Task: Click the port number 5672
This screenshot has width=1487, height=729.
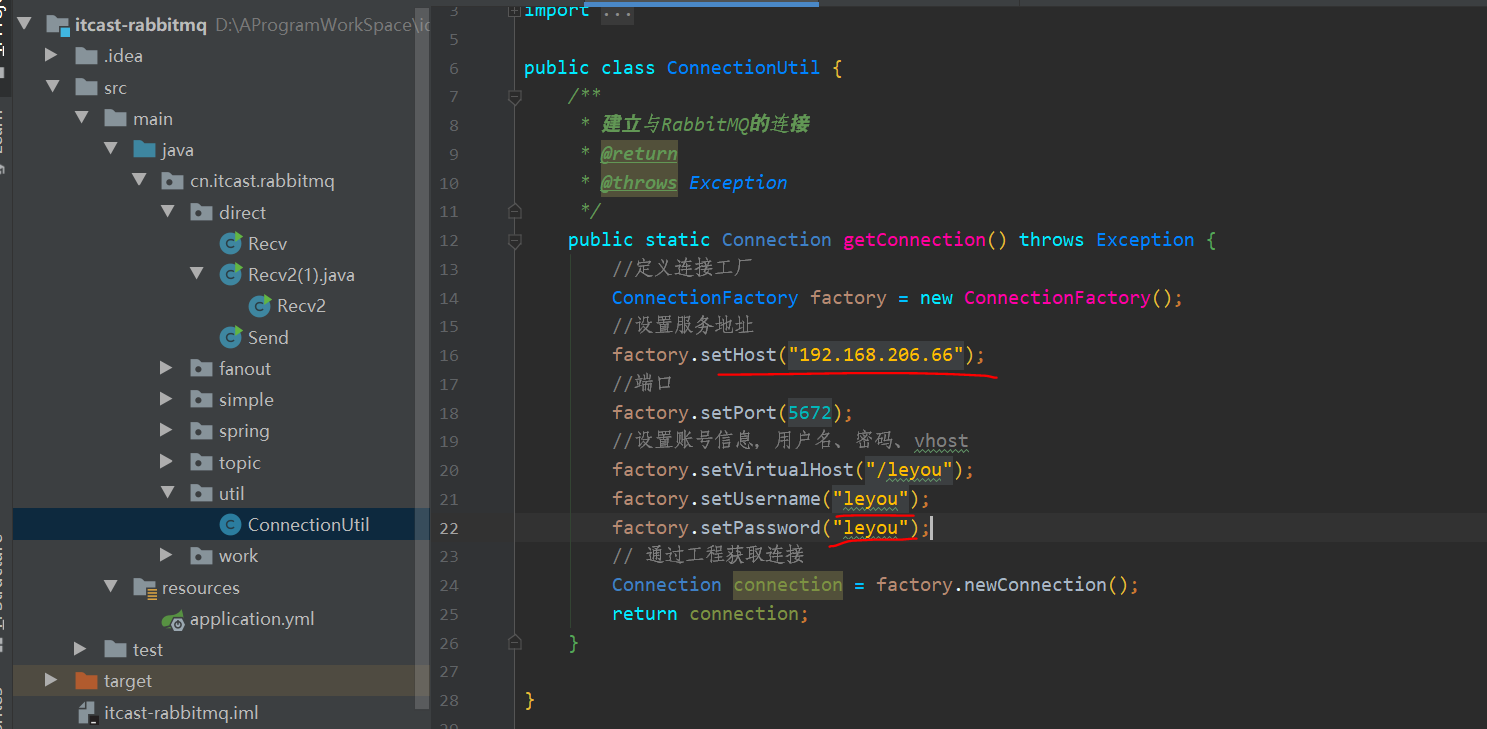Action: [810, 413]
